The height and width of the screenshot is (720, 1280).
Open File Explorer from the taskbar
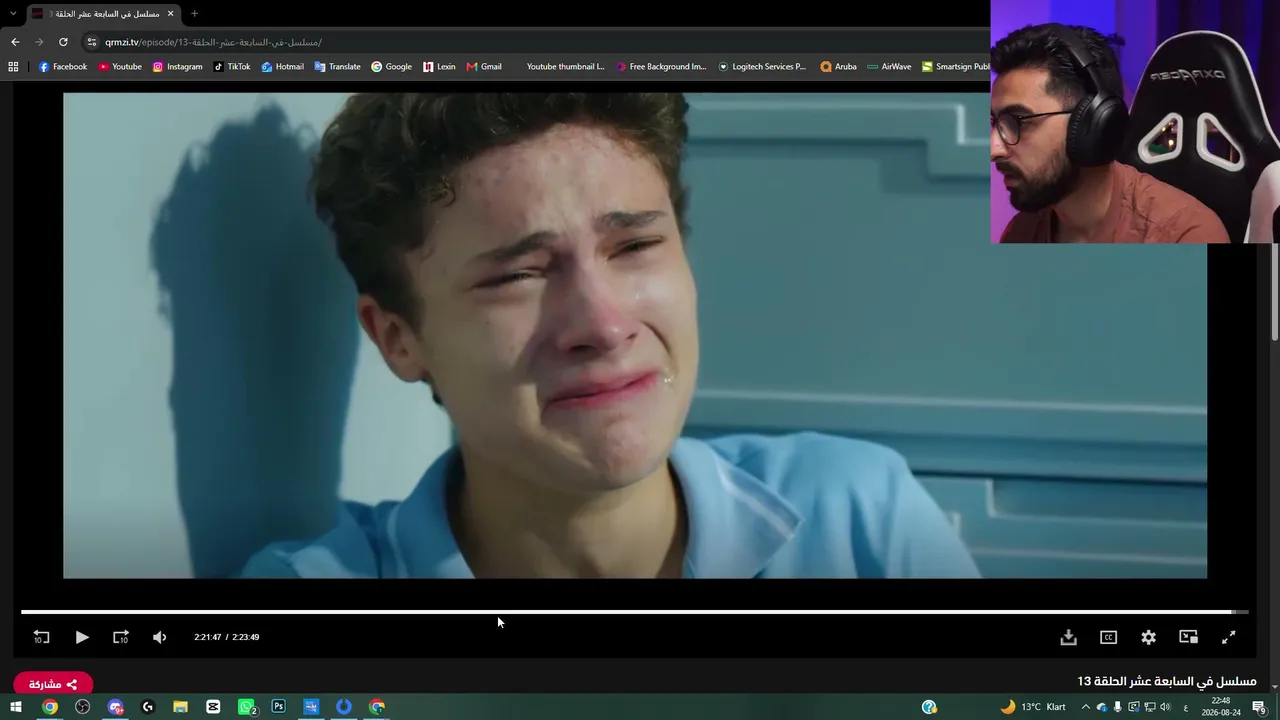pyautogui.click(x=180, y=707)
